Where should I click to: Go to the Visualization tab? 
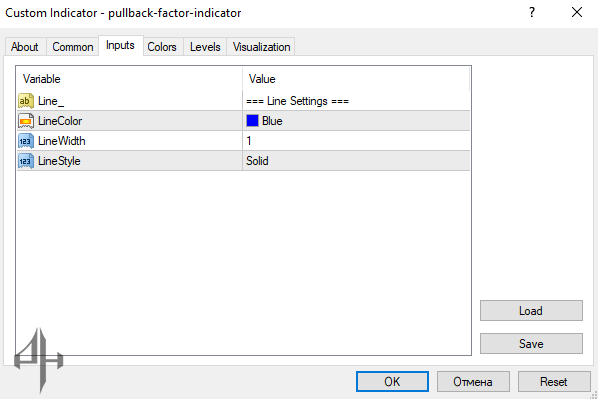point(262,47)
